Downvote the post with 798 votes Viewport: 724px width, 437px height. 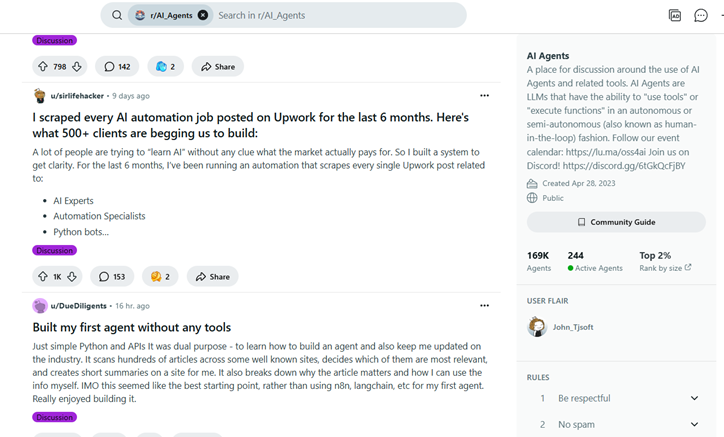point(77,67)
